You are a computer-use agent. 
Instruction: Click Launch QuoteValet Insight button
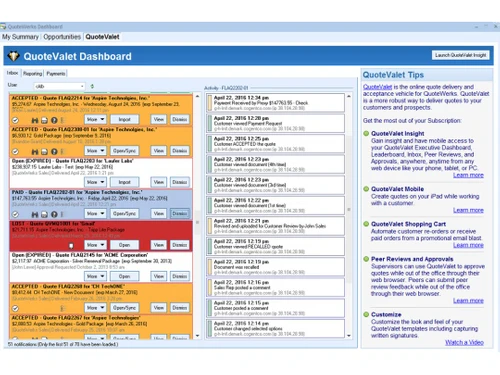[460, 55]
